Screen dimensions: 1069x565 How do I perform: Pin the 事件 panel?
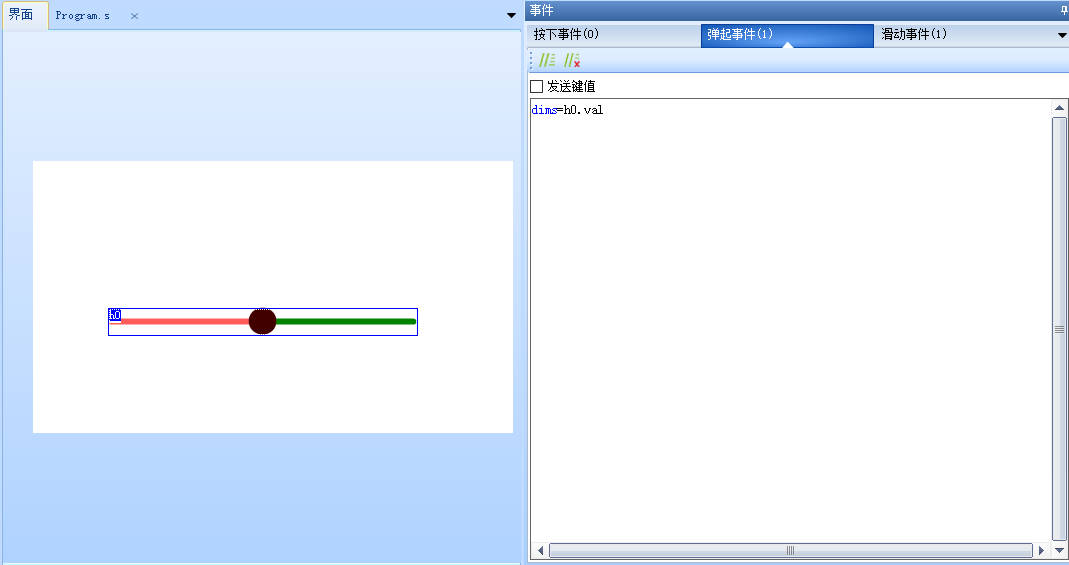point(1063,10)
